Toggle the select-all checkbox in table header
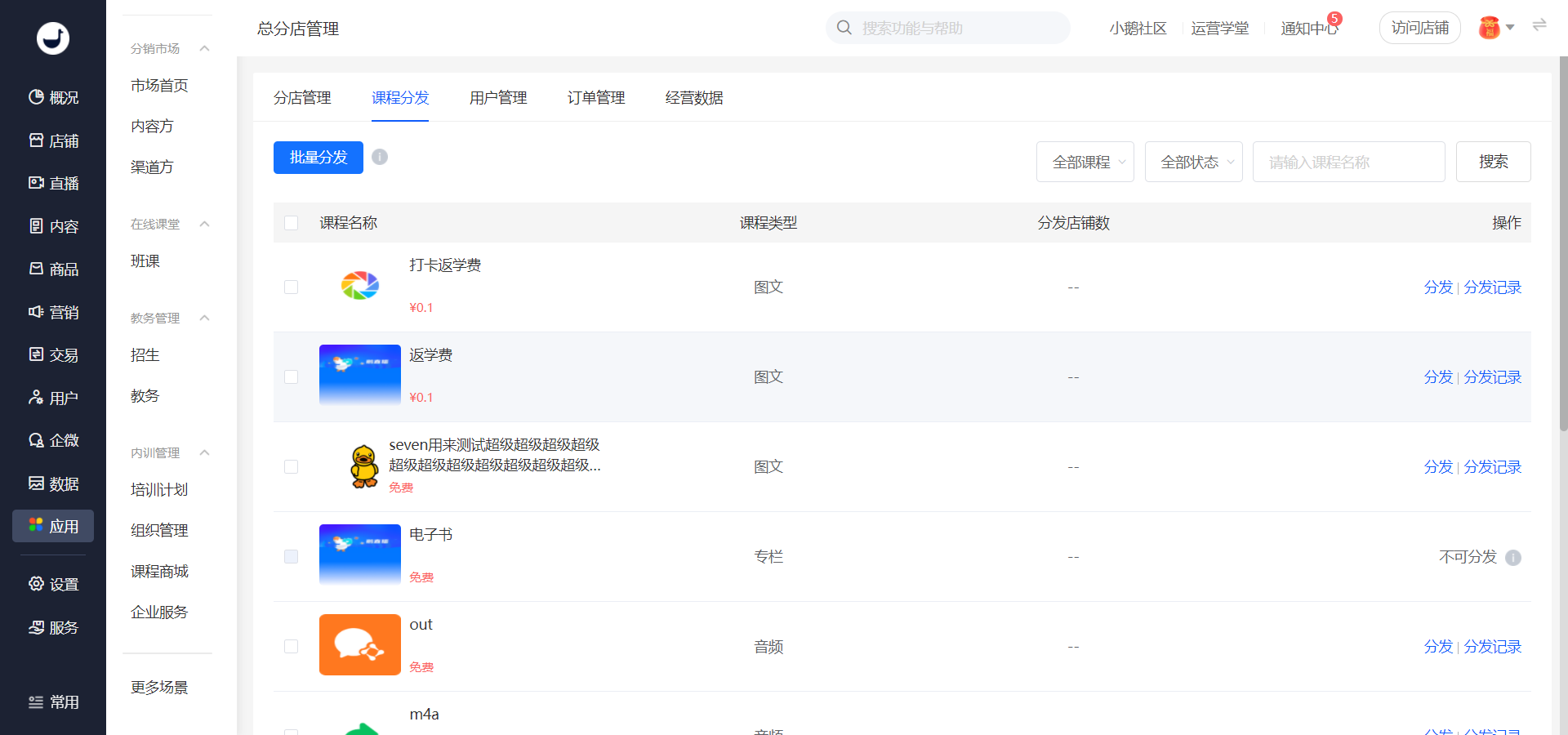The width and height of the screenshot is (1568, 735). (292, 223)
